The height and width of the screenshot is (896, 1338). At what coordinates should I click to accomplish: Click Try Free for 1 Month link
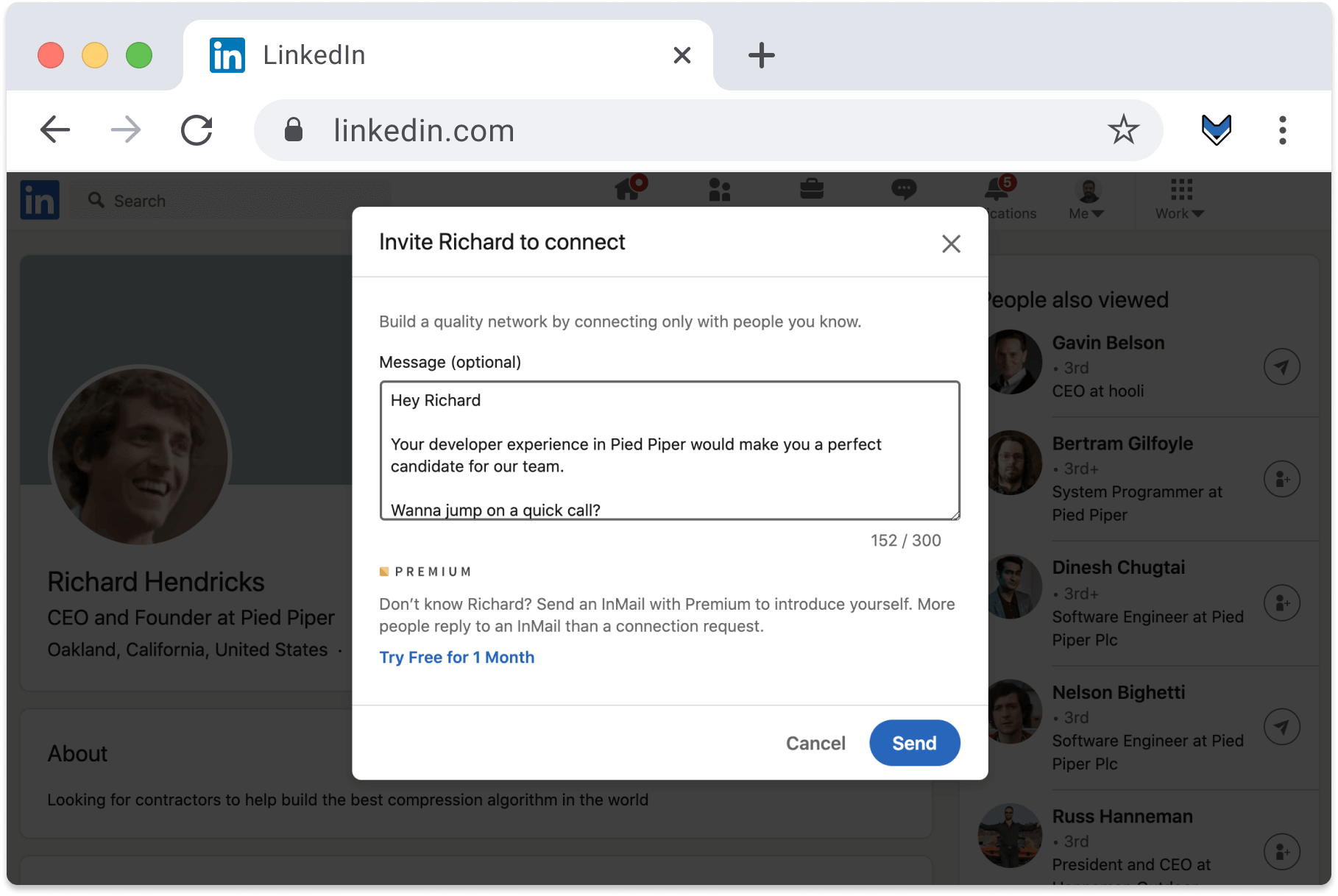point(457,658)
